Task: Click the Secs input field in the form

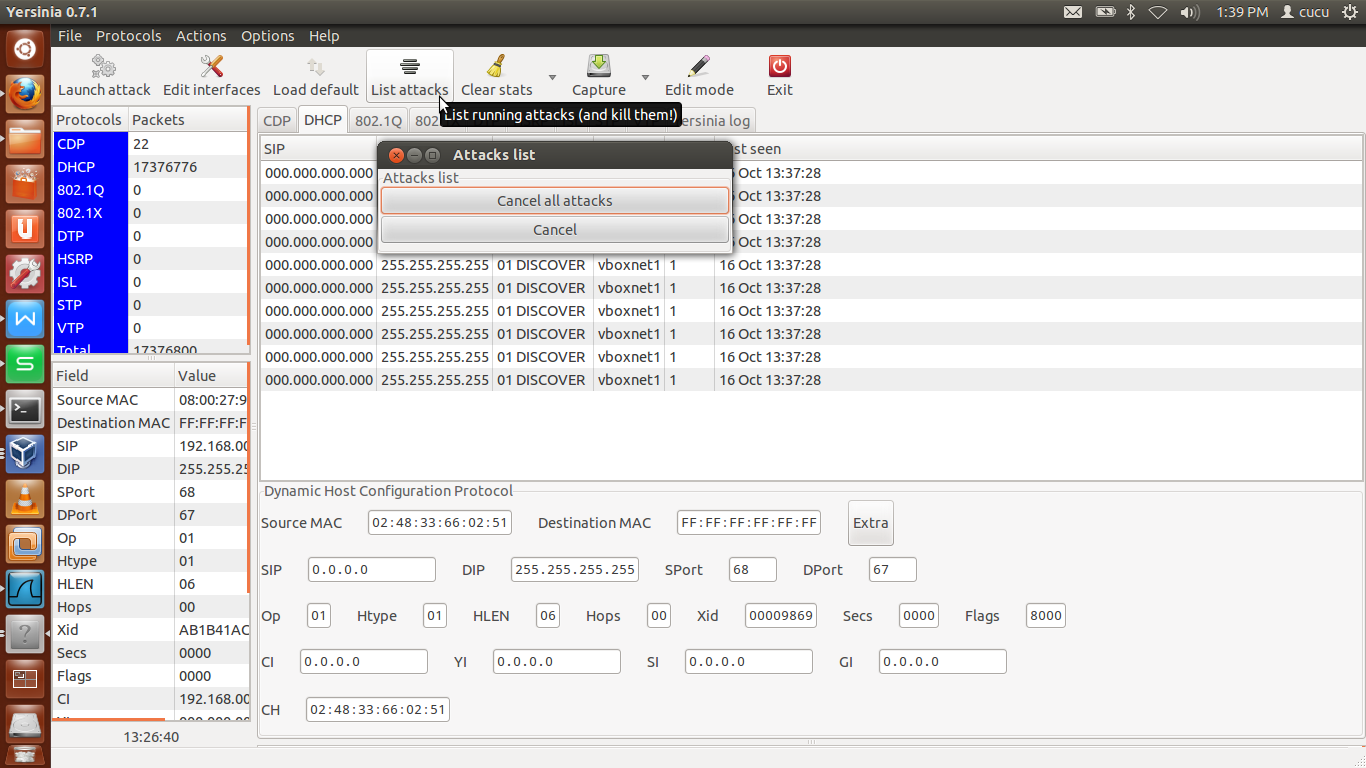Action: coord(919,616)
